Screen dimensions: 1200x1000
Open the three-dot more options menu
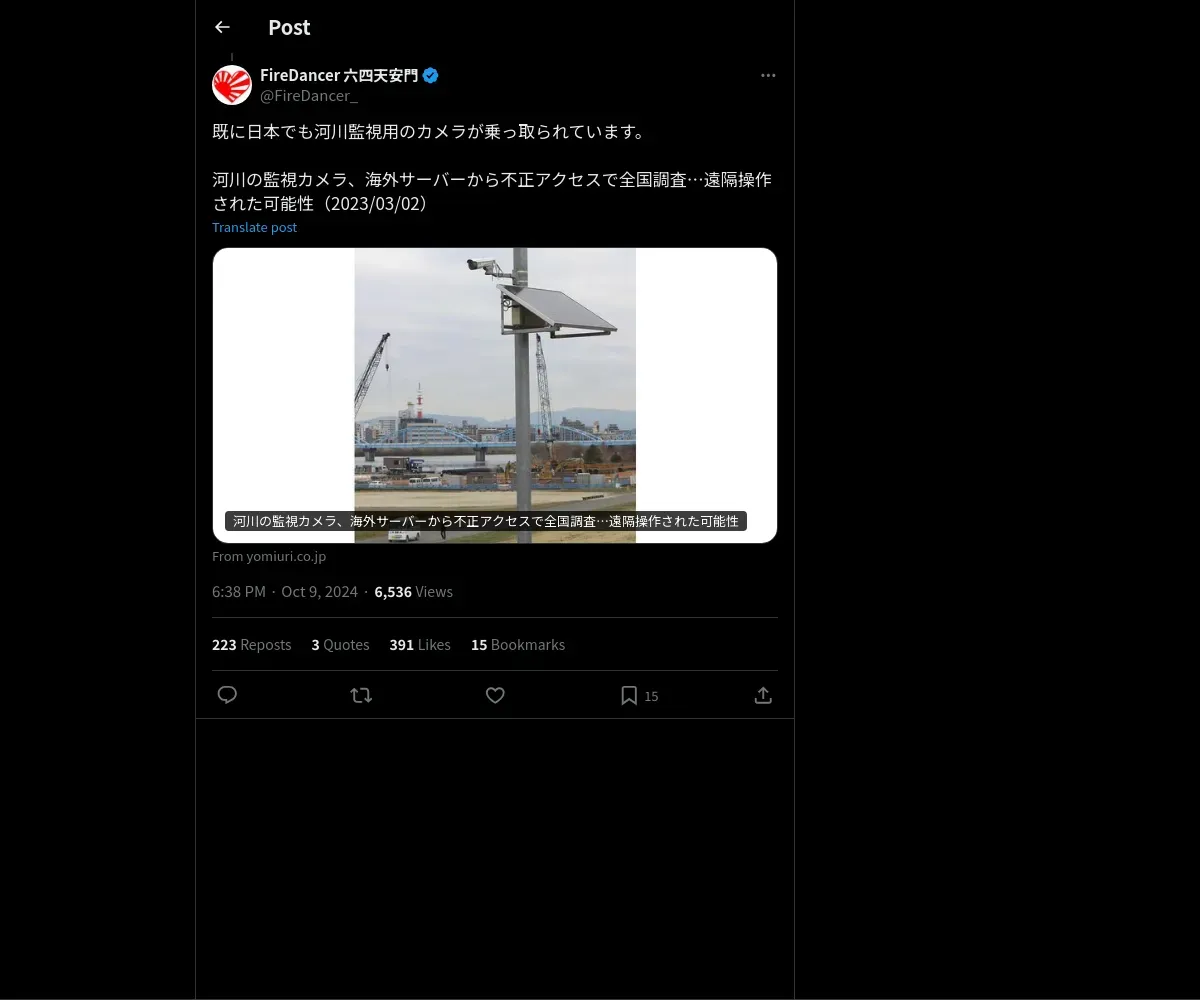pyautogui.click(x=768, y=75)
